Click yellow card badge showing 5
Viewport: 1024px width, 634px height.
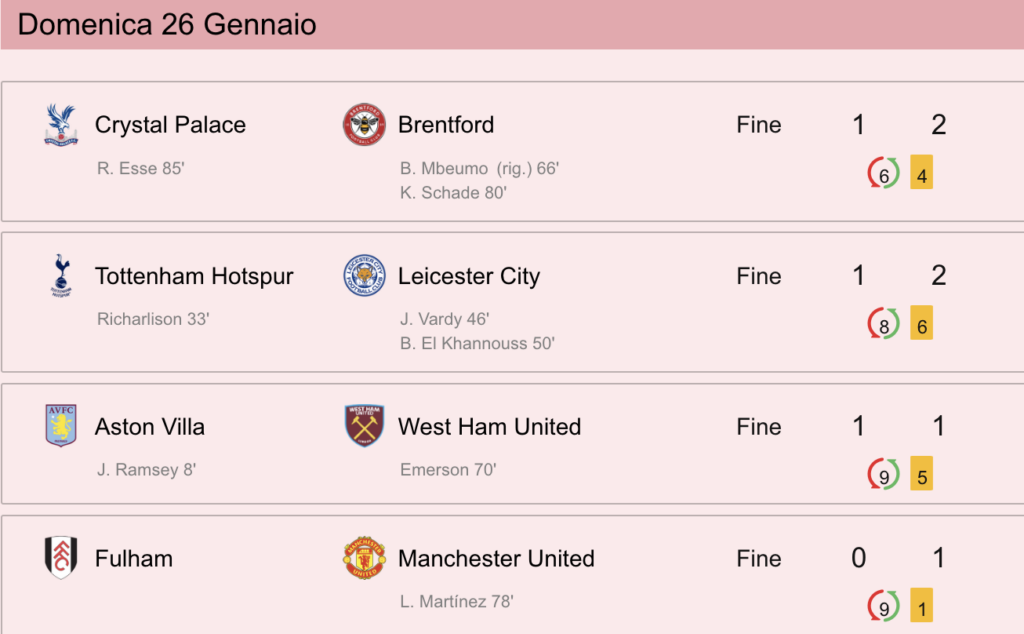[x=921, y=473]
